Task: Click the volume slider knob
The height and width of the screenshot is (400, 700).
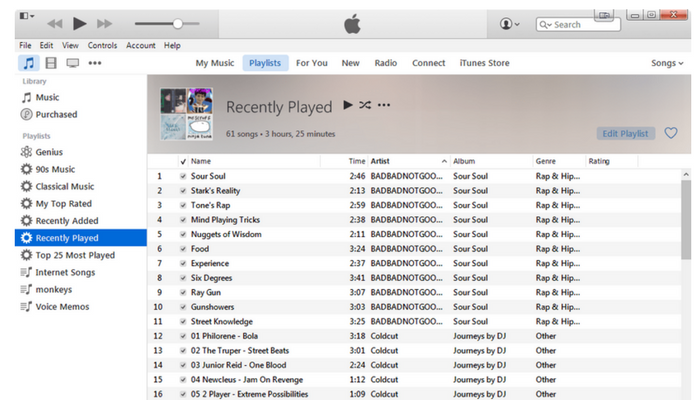Action: click(x=178, y=24)
